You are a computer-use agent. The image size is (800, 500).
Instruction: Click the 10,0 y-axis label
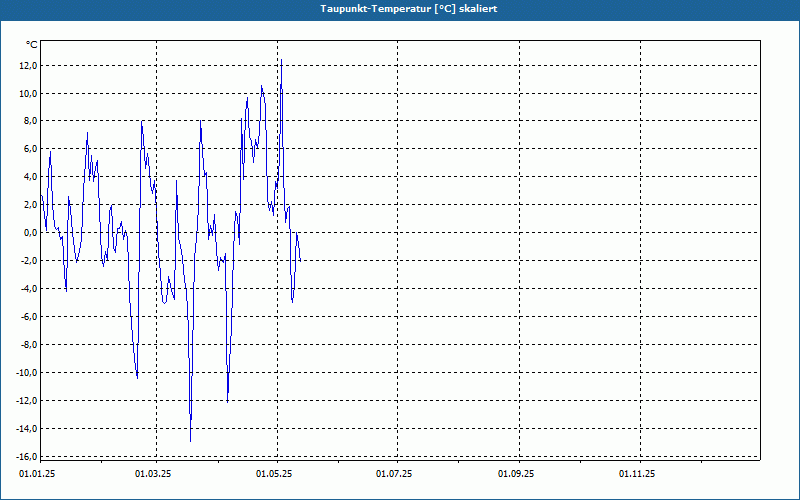(28, 93)
